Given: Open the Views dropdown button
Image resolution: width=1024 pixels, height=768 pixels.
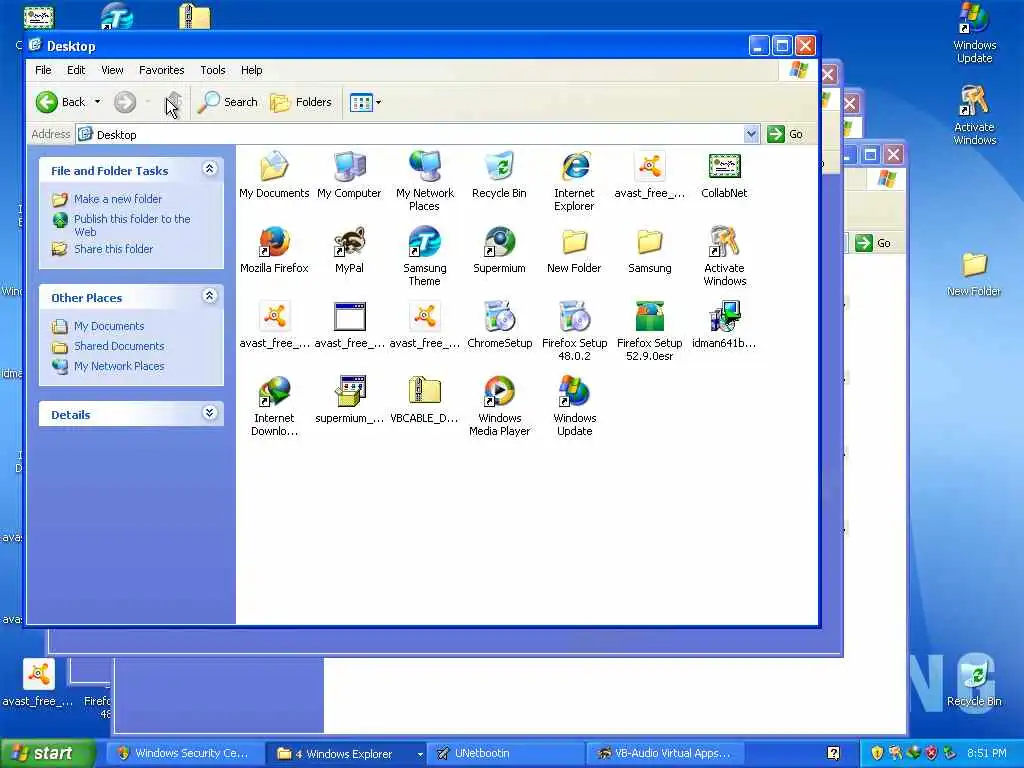Looking at the screenshot, I should click(x=365, y=102).
